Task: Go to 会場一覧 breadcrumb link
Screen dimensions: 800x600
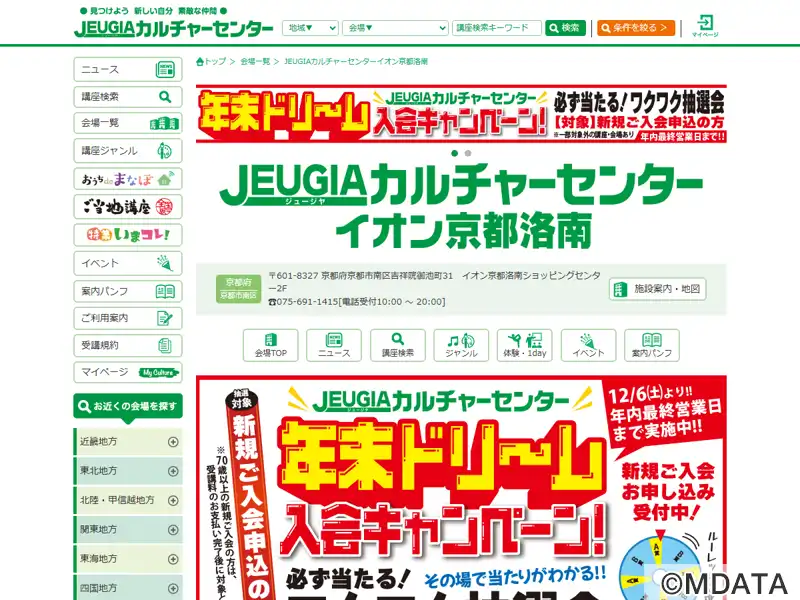Action: (x=255, y=62)
